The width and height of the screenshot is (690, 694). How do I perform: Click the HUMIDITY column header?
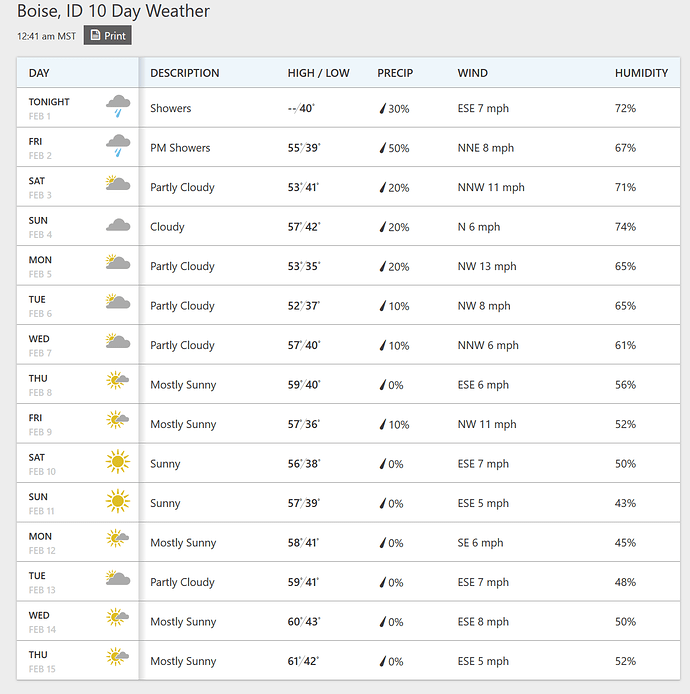641,73
